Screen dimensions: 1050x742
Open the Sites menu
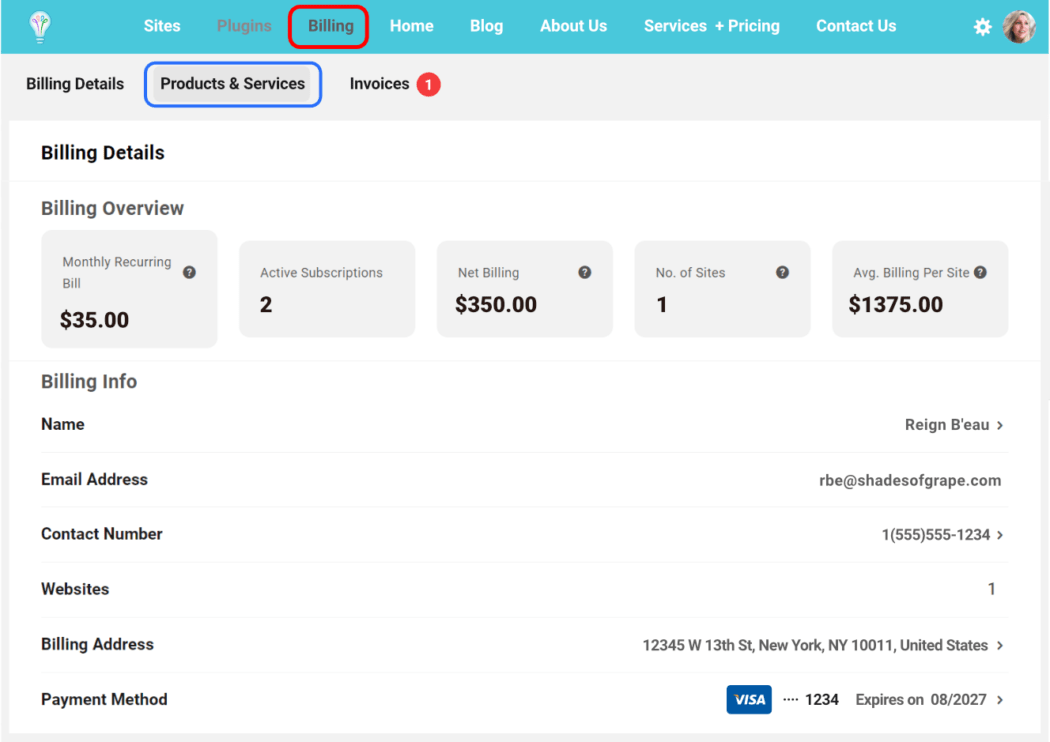(x=162, y=26)
